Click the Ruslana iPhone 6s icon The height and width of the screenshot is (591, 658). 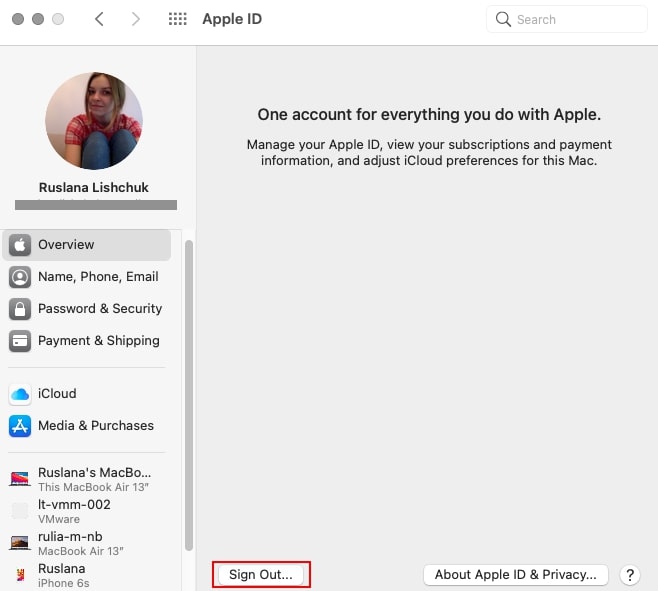pyautogui.click(x=20, y=575)
